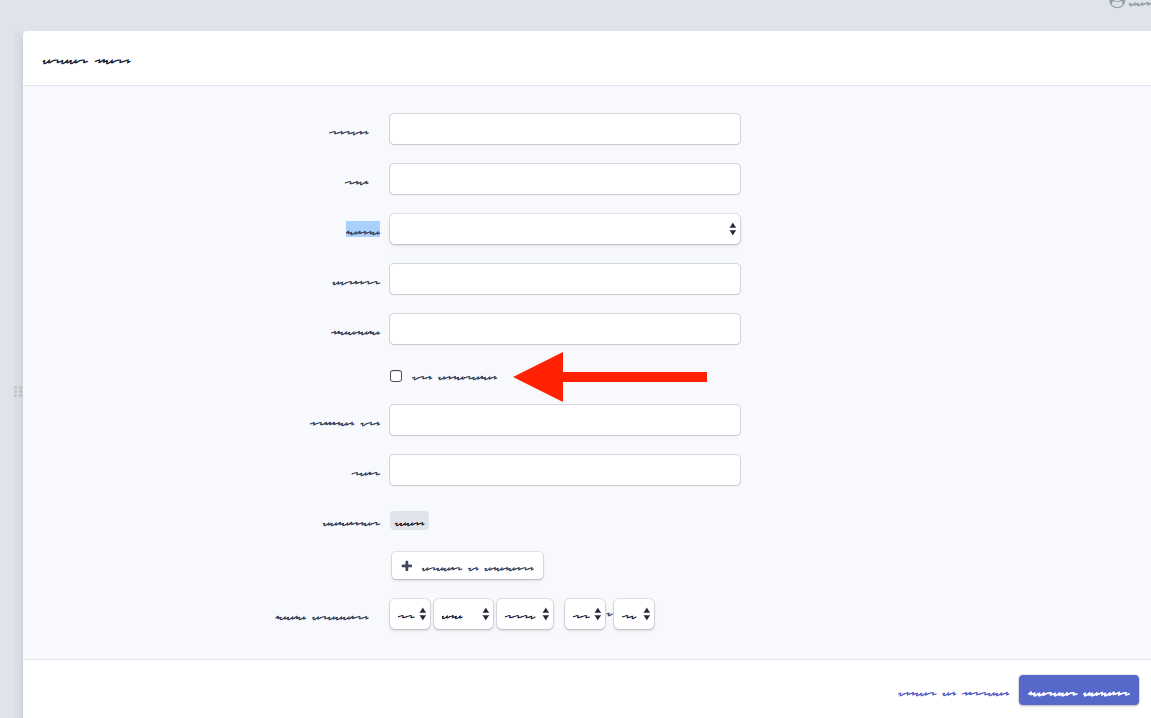Click the plus icon on the add button
The height and width of the screenshot is (718, 1151).
pyautogui.click(x=406, y=565)
